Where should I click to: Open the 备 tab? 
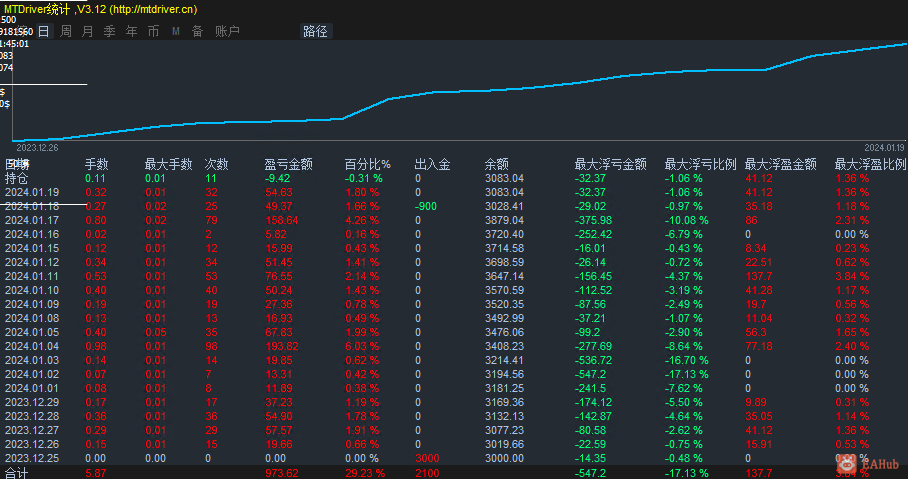[x=197, y=31]
